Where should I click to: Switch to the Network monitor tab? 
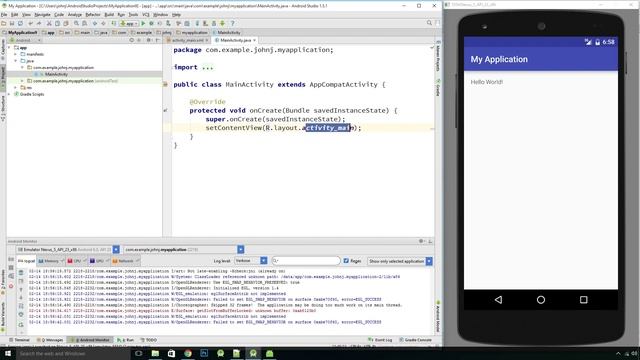point(125,261)
